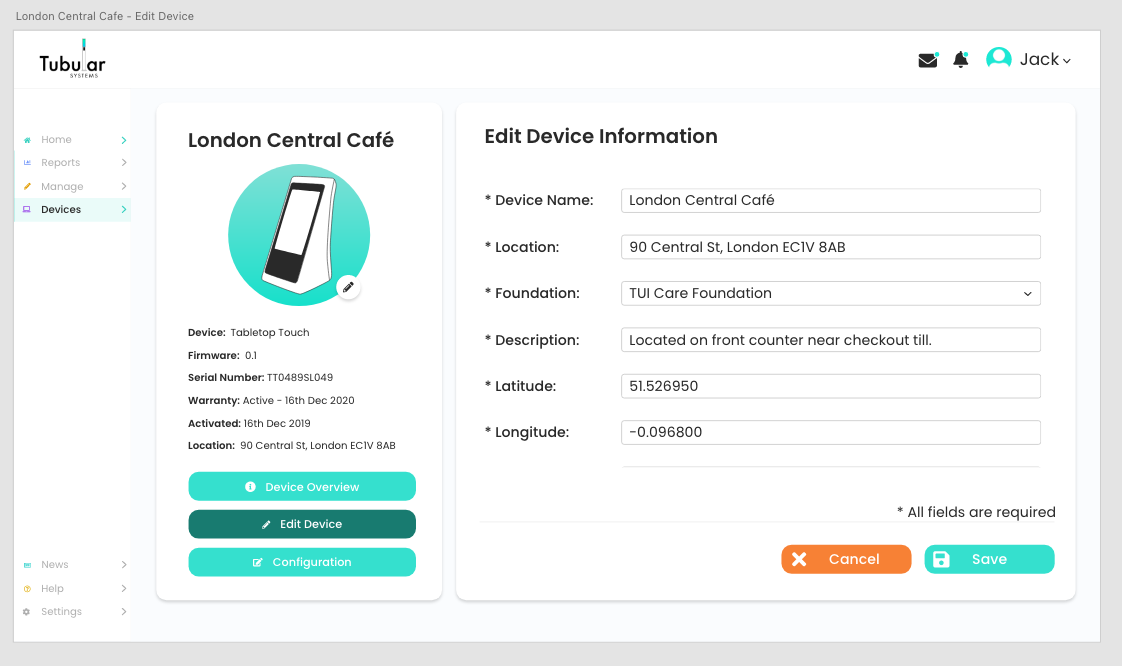The image size is (1122, 666).
Task: Open the Foundation dropdown
Action: pos(830,293)
